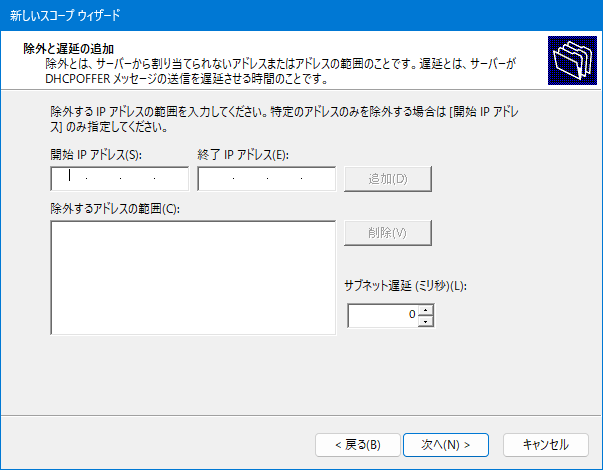Select the 除外するアドレスの範囲 list box
The height and width of the screenshot is (470, 603).
[x=193, y=278]
